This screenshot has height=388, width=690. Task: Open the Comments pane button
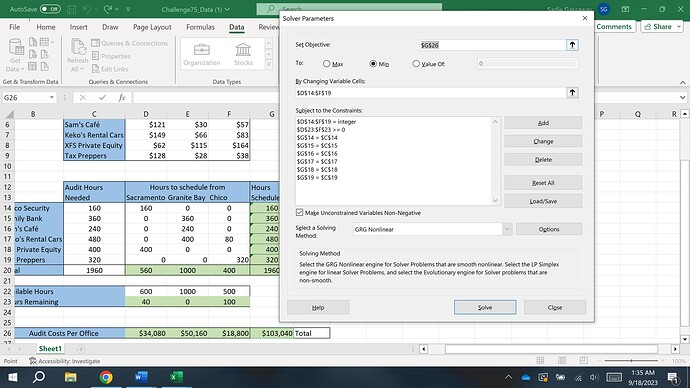click(x=613, y=26)
